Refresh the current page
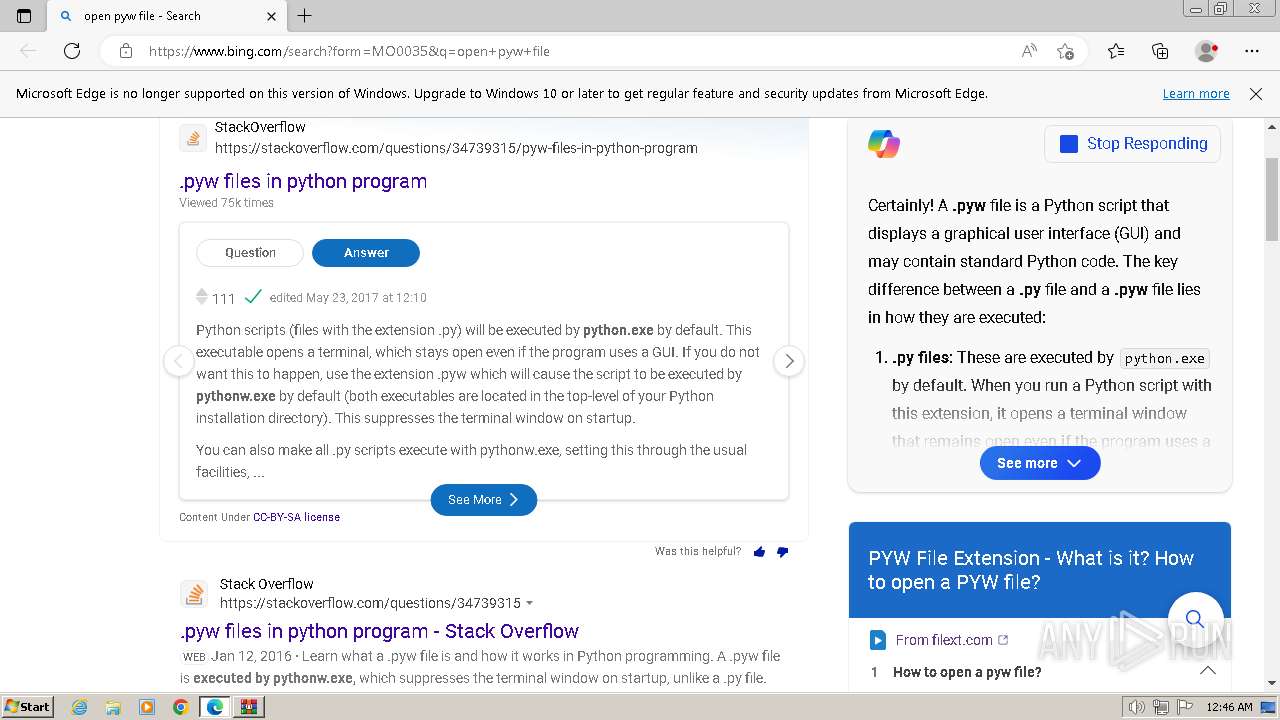 point(72,51)
